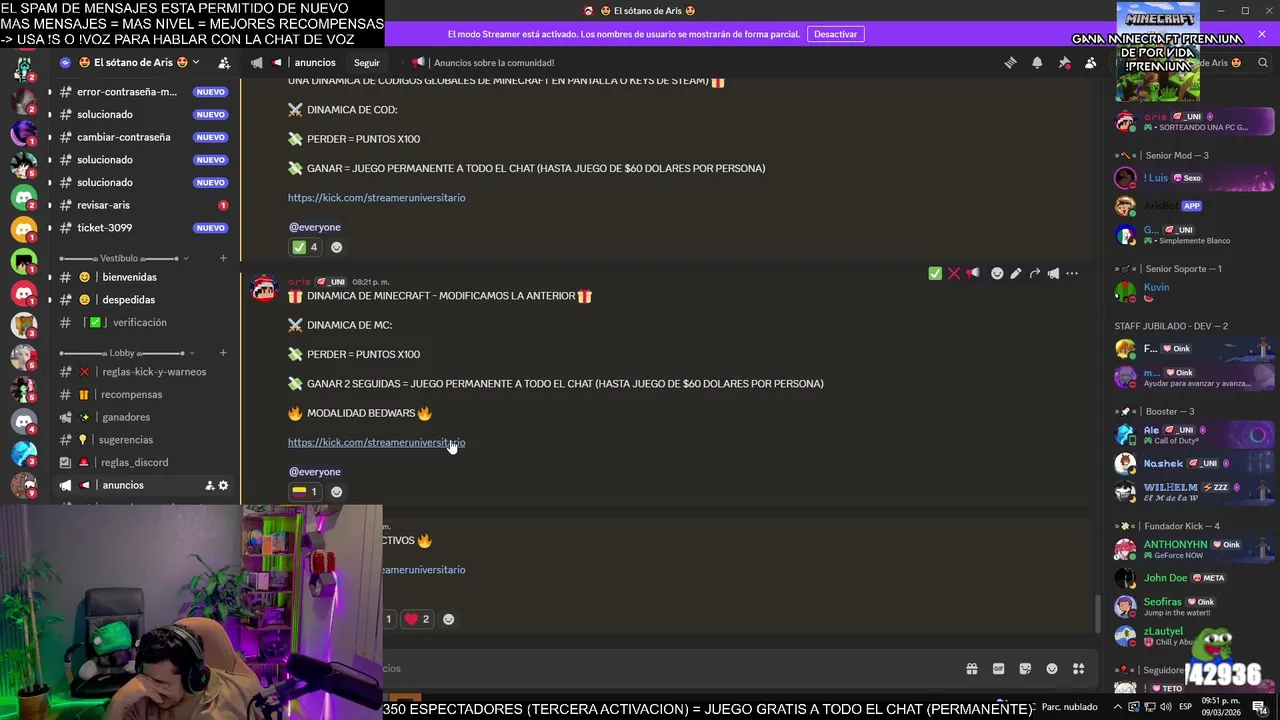The image size is (1280, 720).
Task: Click the forward arrow message icon
Action: pyautogui.click(x=1035, y=273)
